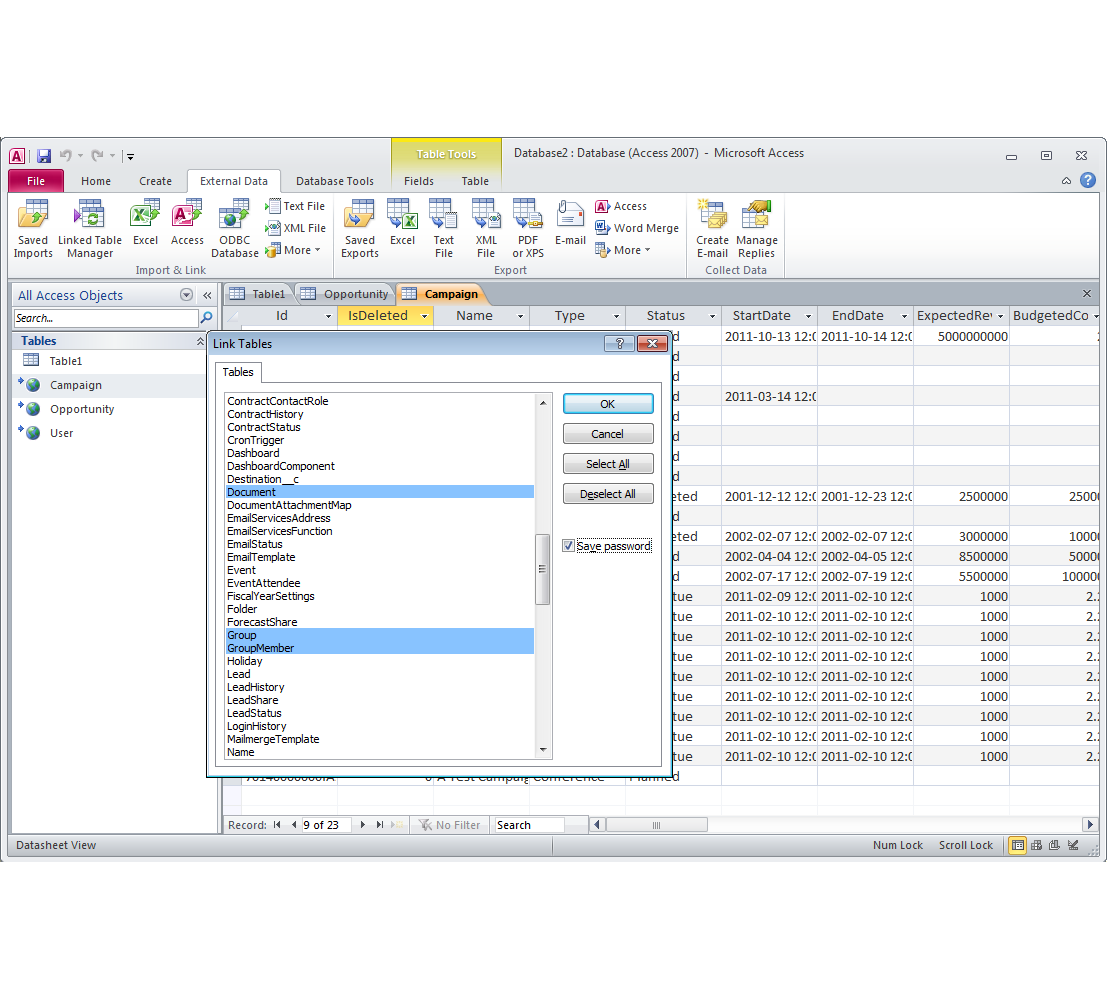The height and width of the screenshot is (1000, 1107).
Task: Open IsDeleted column filter dropdown
Action: pos(424,316)
